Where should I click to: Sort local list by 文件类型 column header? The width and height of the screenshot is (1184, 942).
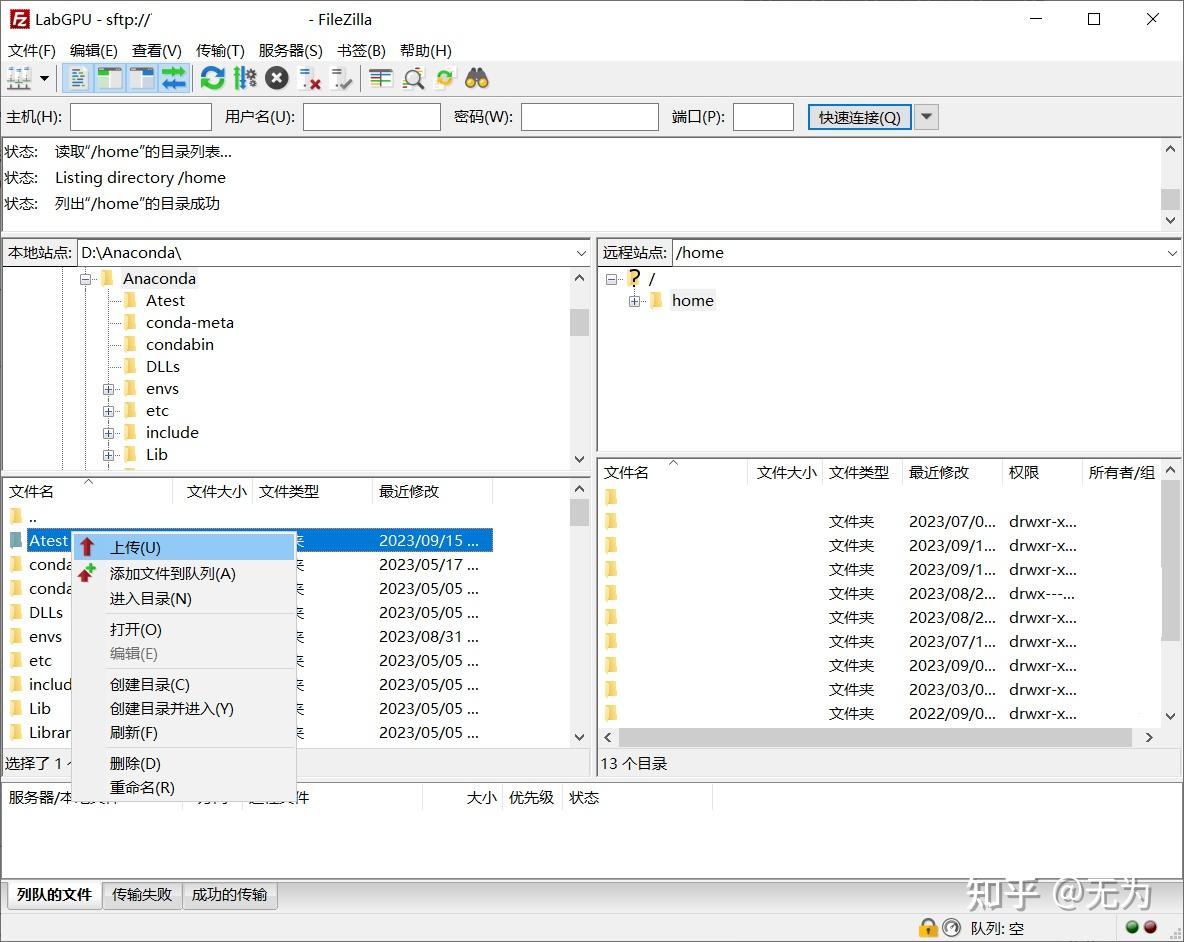(313, 491)
